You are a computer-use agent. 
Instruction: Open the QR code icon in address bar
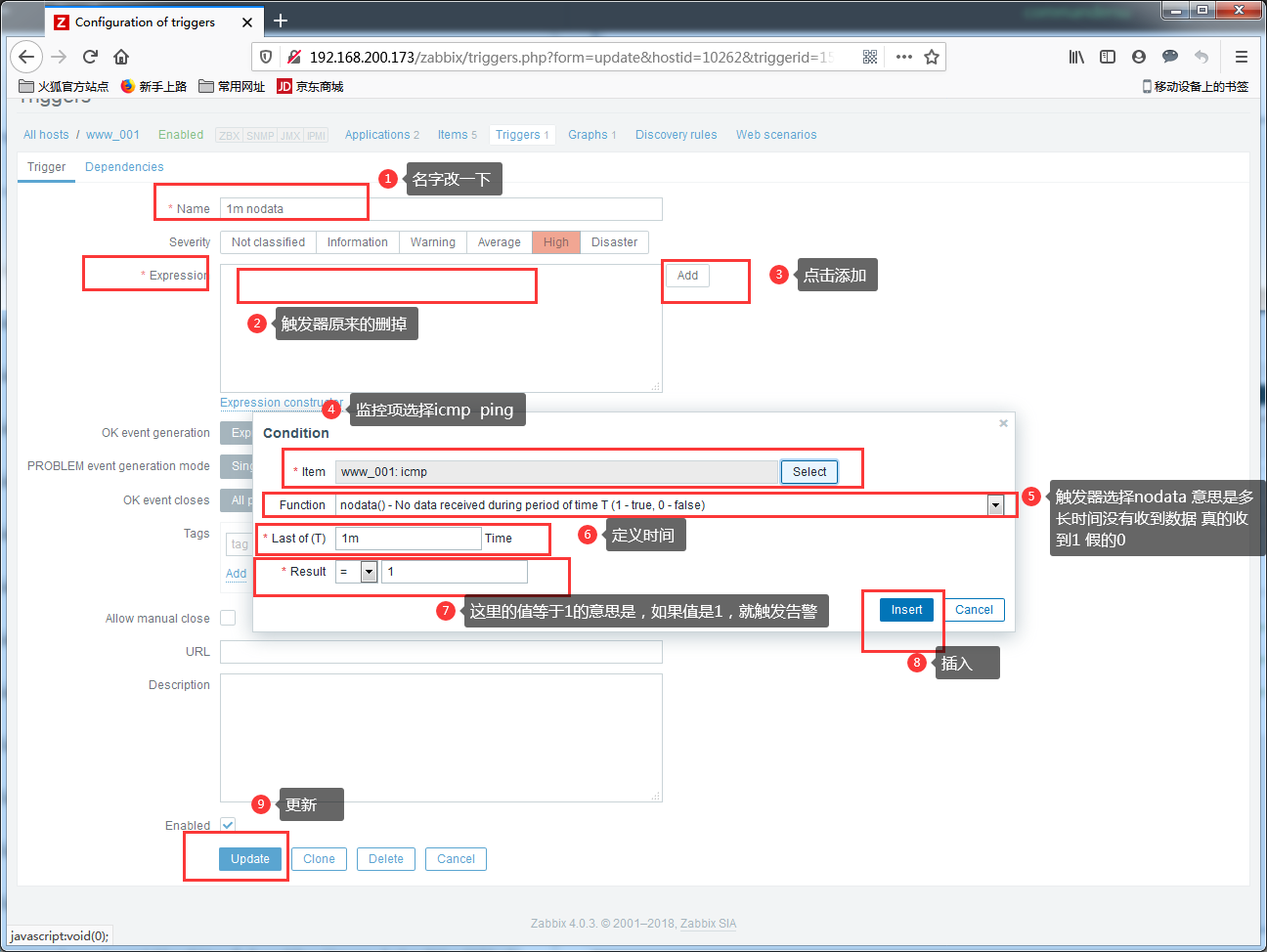pos(870,57)
